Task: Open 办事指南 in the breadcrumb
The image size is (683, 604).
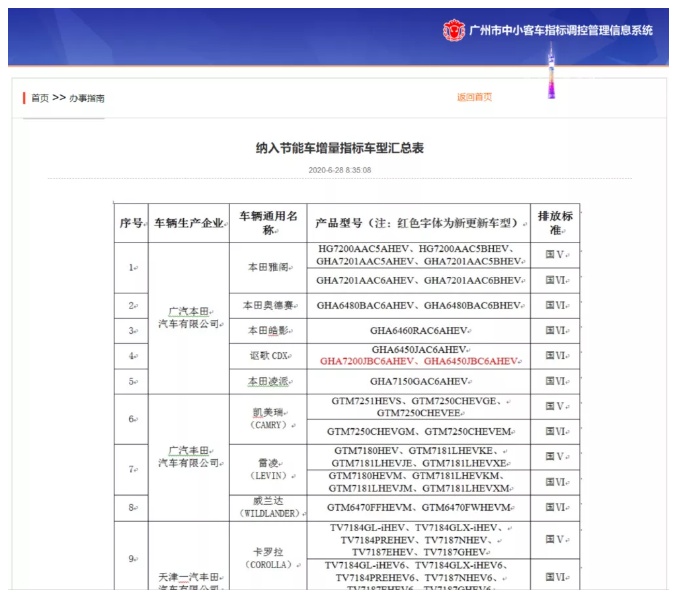Action: 87,98
